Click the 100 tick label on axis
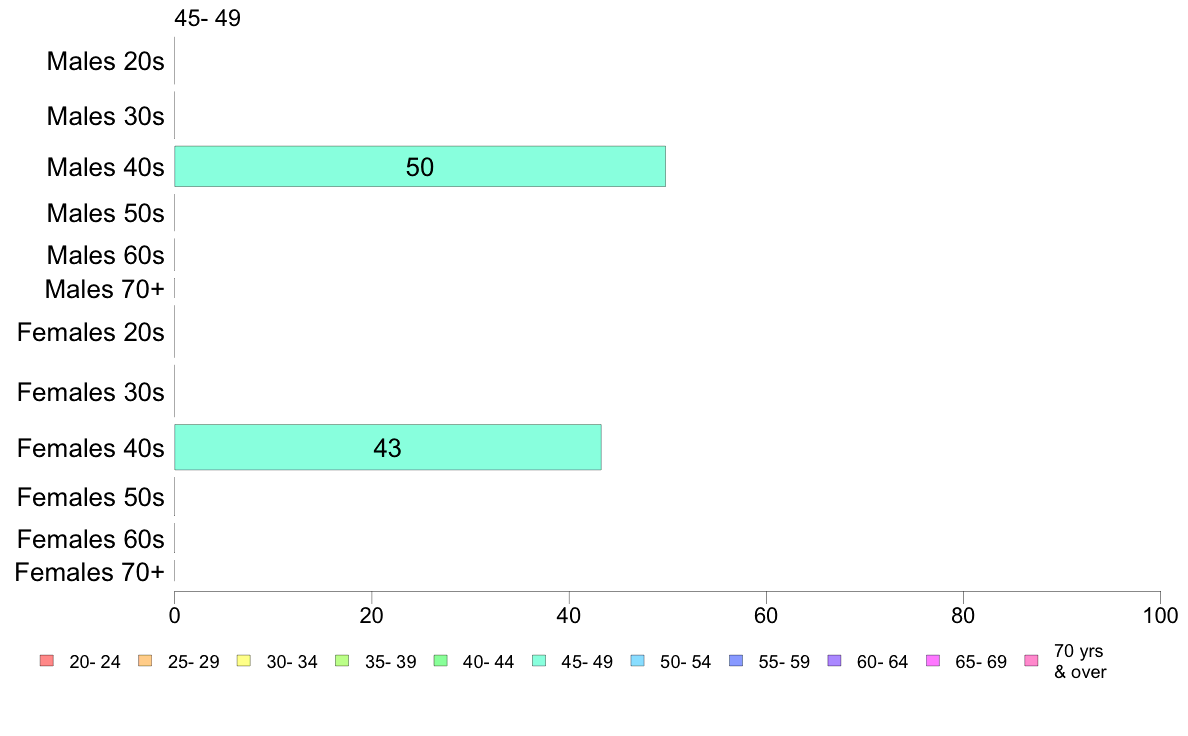 [x=1160, y=615]
